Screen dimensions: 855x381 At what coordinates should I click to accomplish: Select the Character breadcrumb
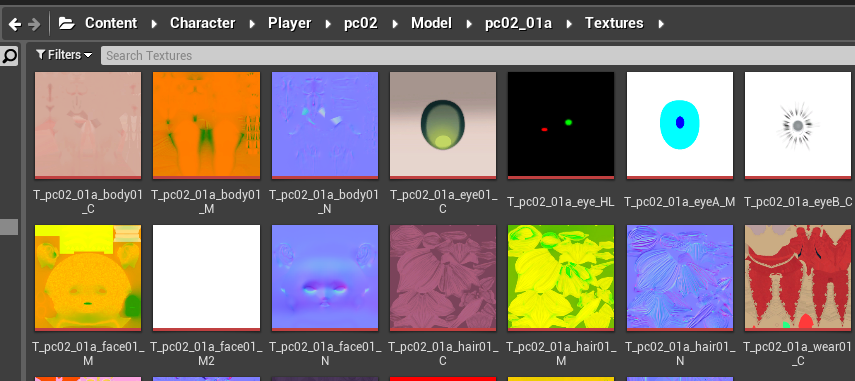[203, 23]
